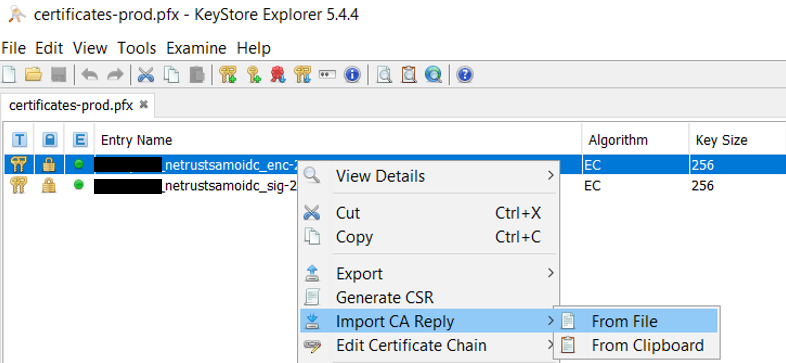Open a keystore with the folder icon
This screenshot has width=786, height=363.
[x=34, y=75]
